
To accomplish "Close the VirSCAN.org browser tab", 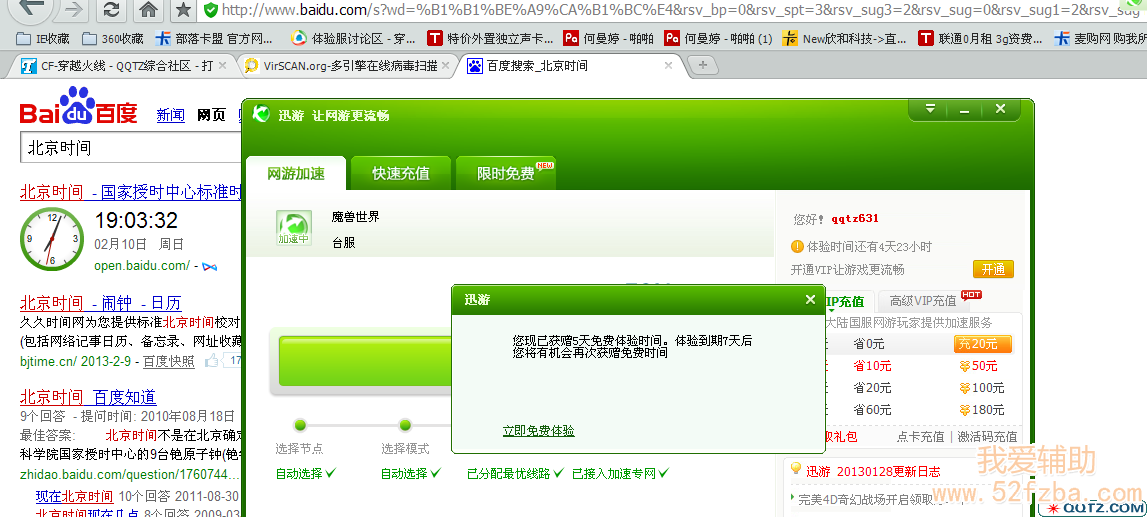I will tap(445, 66).
